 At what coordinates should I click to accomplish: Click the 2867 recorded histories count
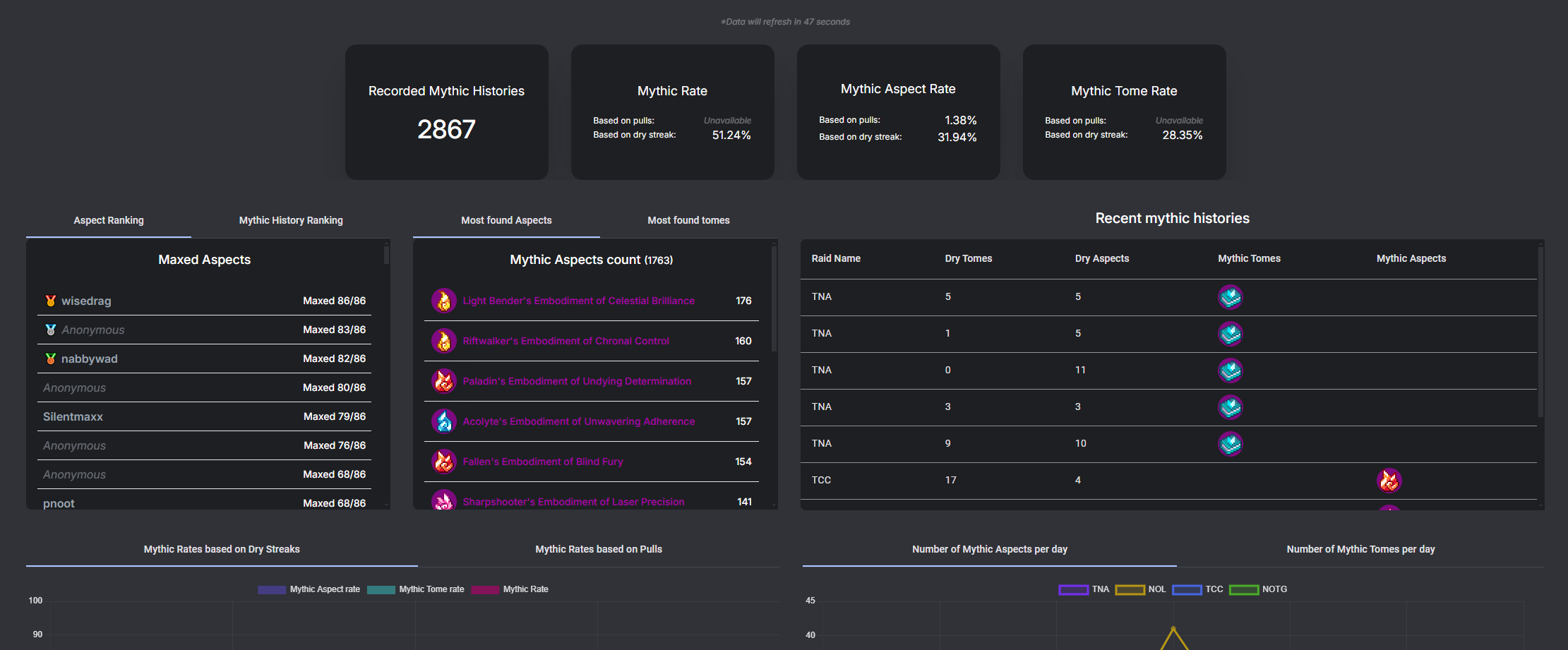(446, 129)
